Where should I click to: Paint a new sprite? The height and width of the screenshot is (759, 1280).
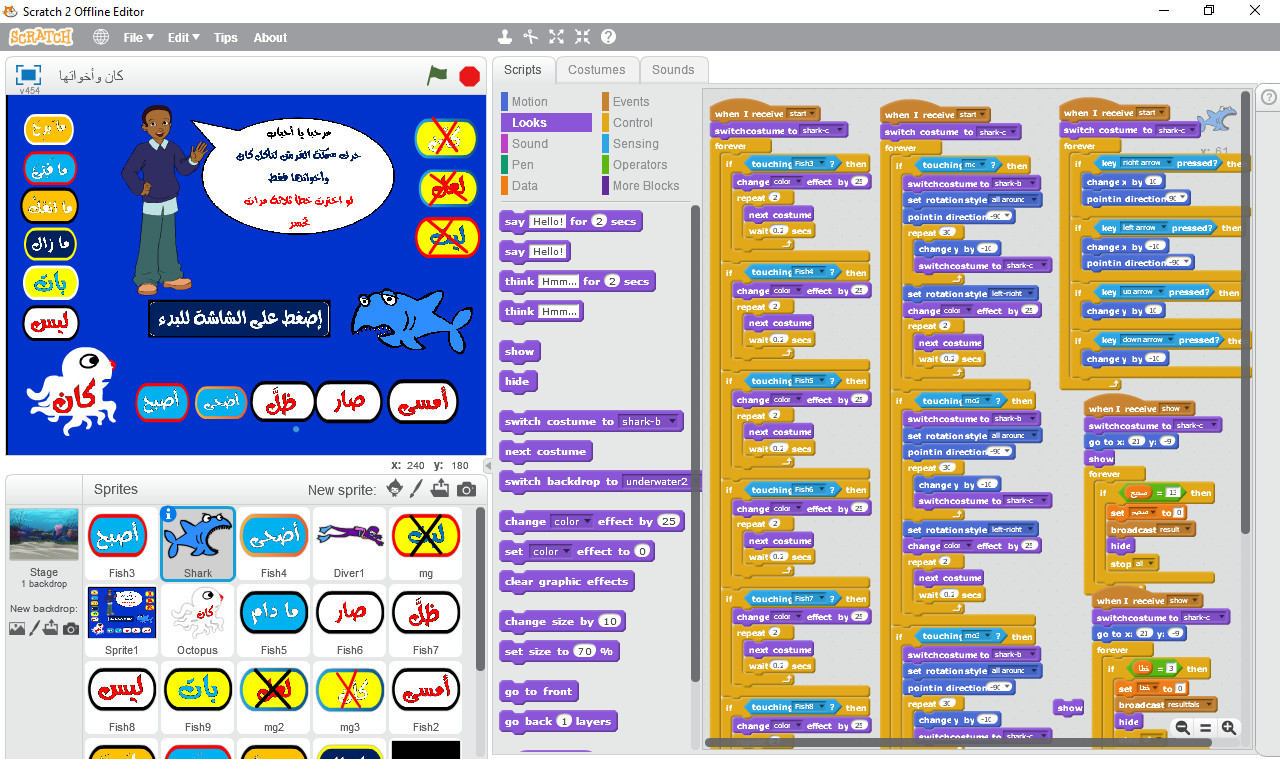[x=418, y=489]
